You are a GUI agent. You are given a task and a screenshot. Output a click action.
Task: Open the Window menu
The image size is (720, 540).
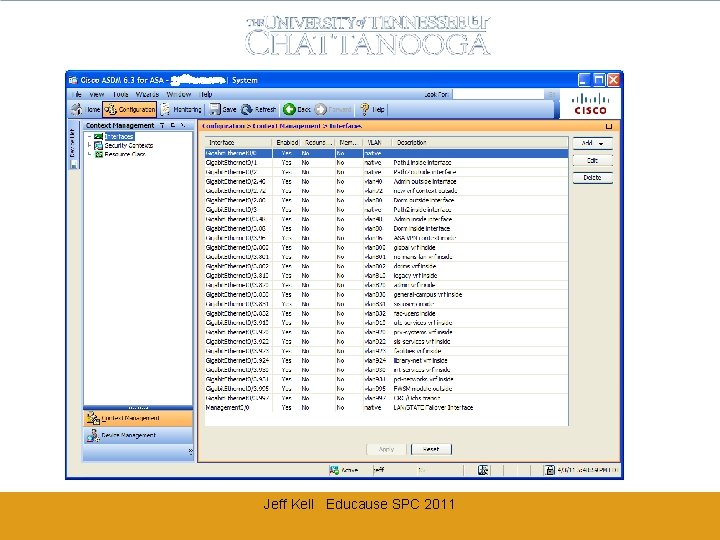179,95
